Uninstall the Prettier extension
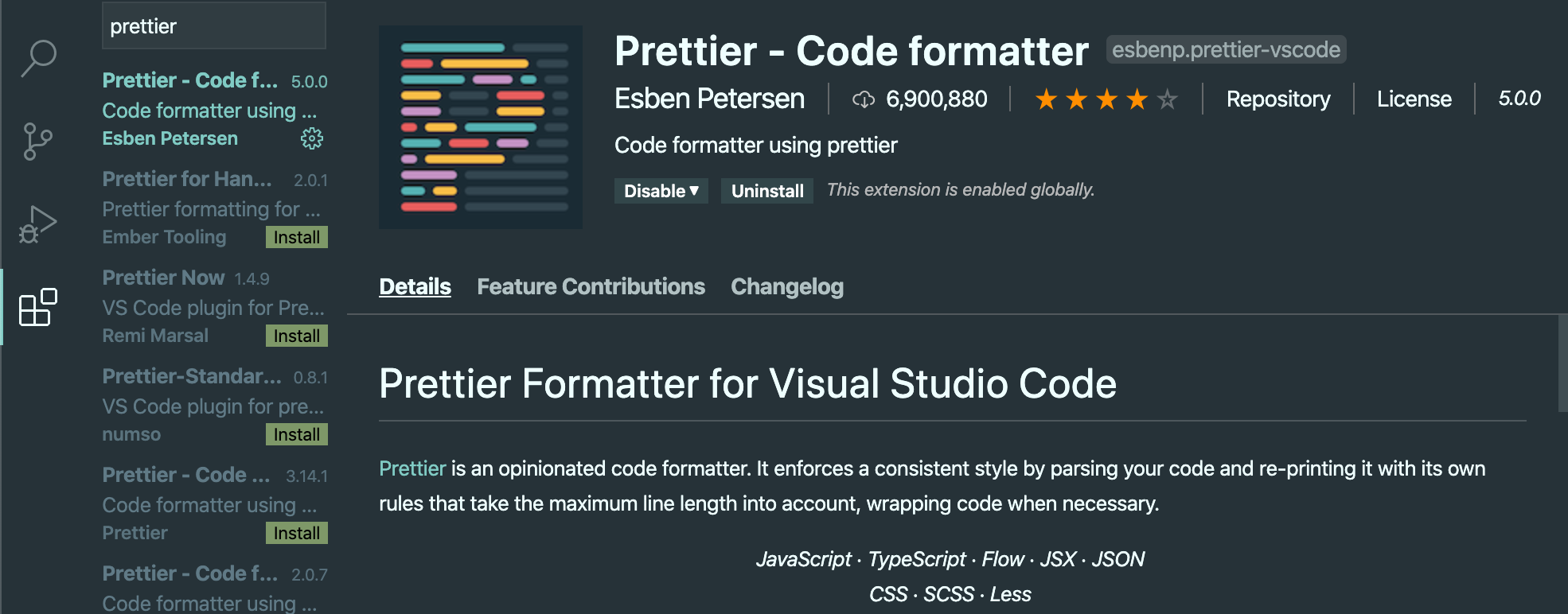The image size is (1568, 614). click(x=767, y=191)
